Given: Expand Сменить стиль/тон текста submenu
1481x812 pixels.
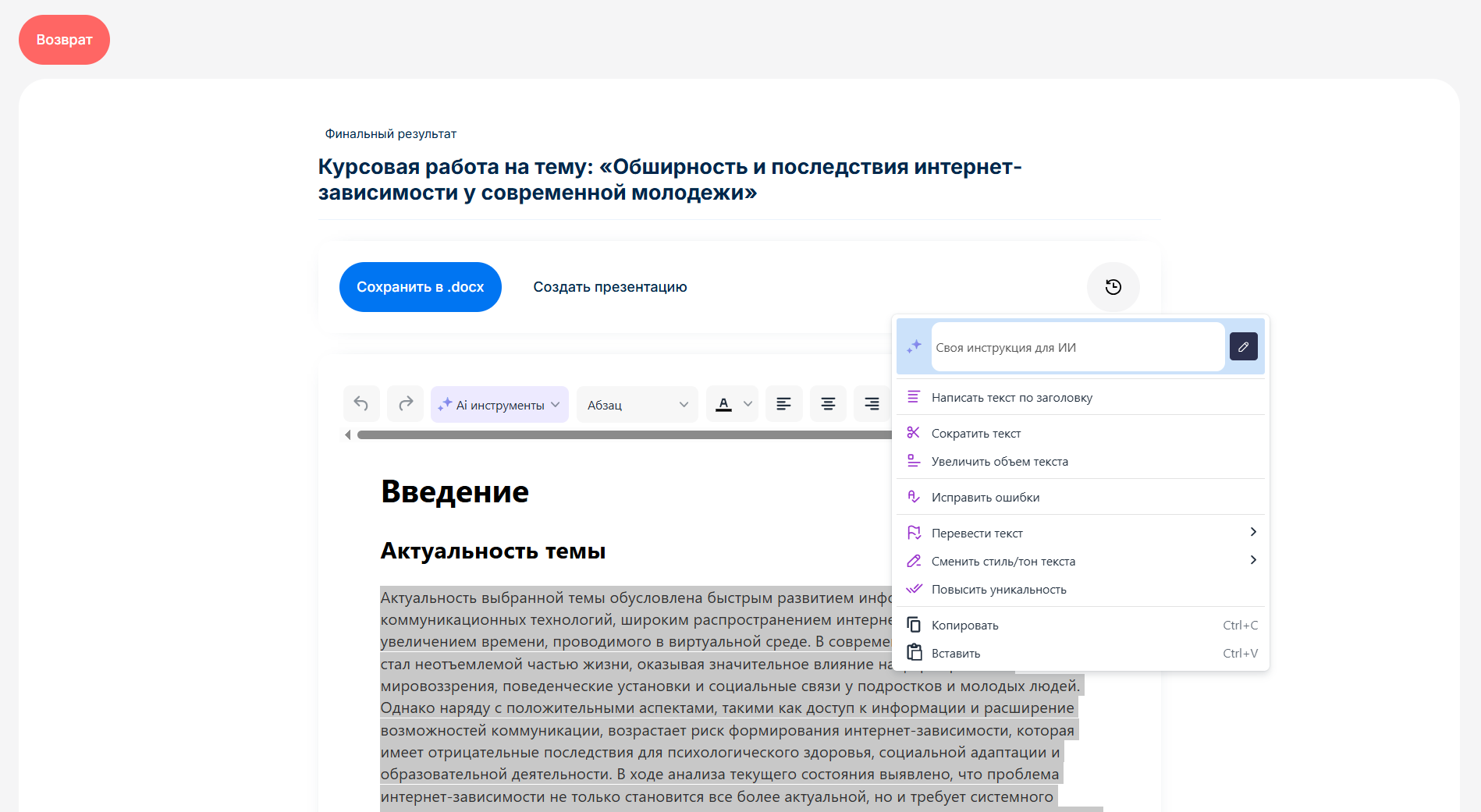Looking at the screenshot, I should click(x=1252, y=561).
